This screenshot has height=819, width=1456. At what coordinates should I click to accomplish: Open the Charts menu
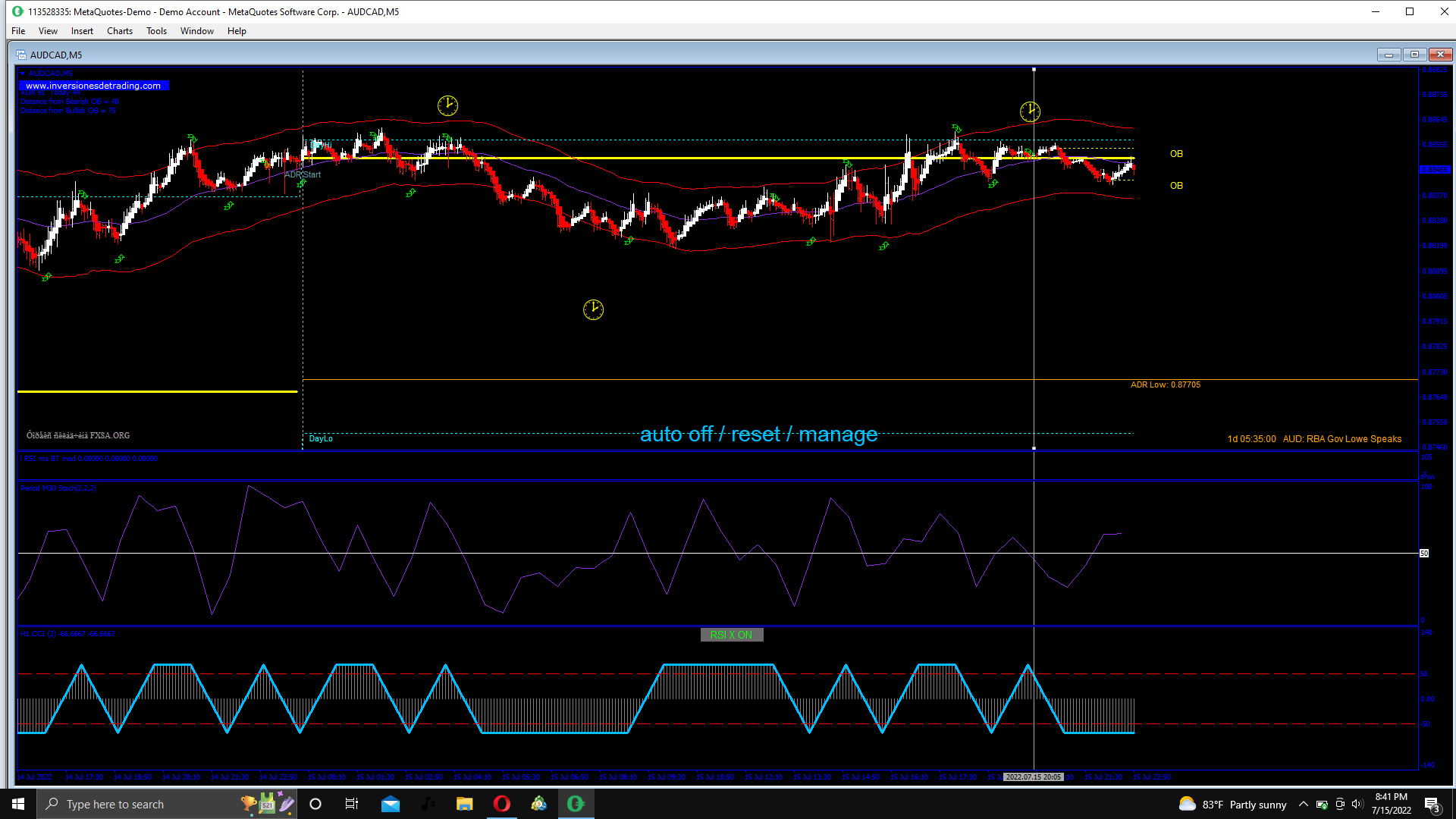[x=119, y=31]
